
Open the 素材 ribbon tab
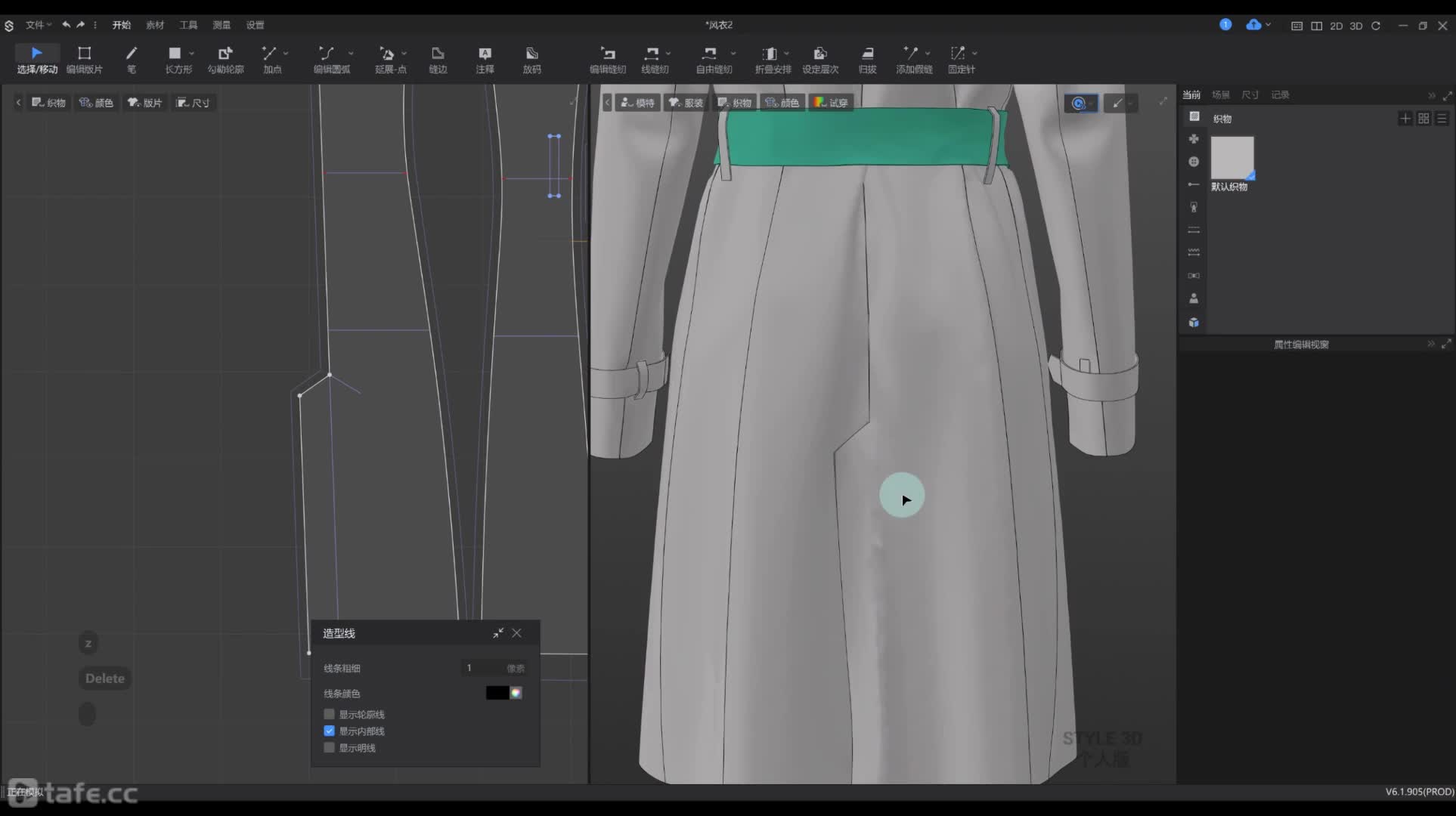pyautogui.click(x=154, y=25)
